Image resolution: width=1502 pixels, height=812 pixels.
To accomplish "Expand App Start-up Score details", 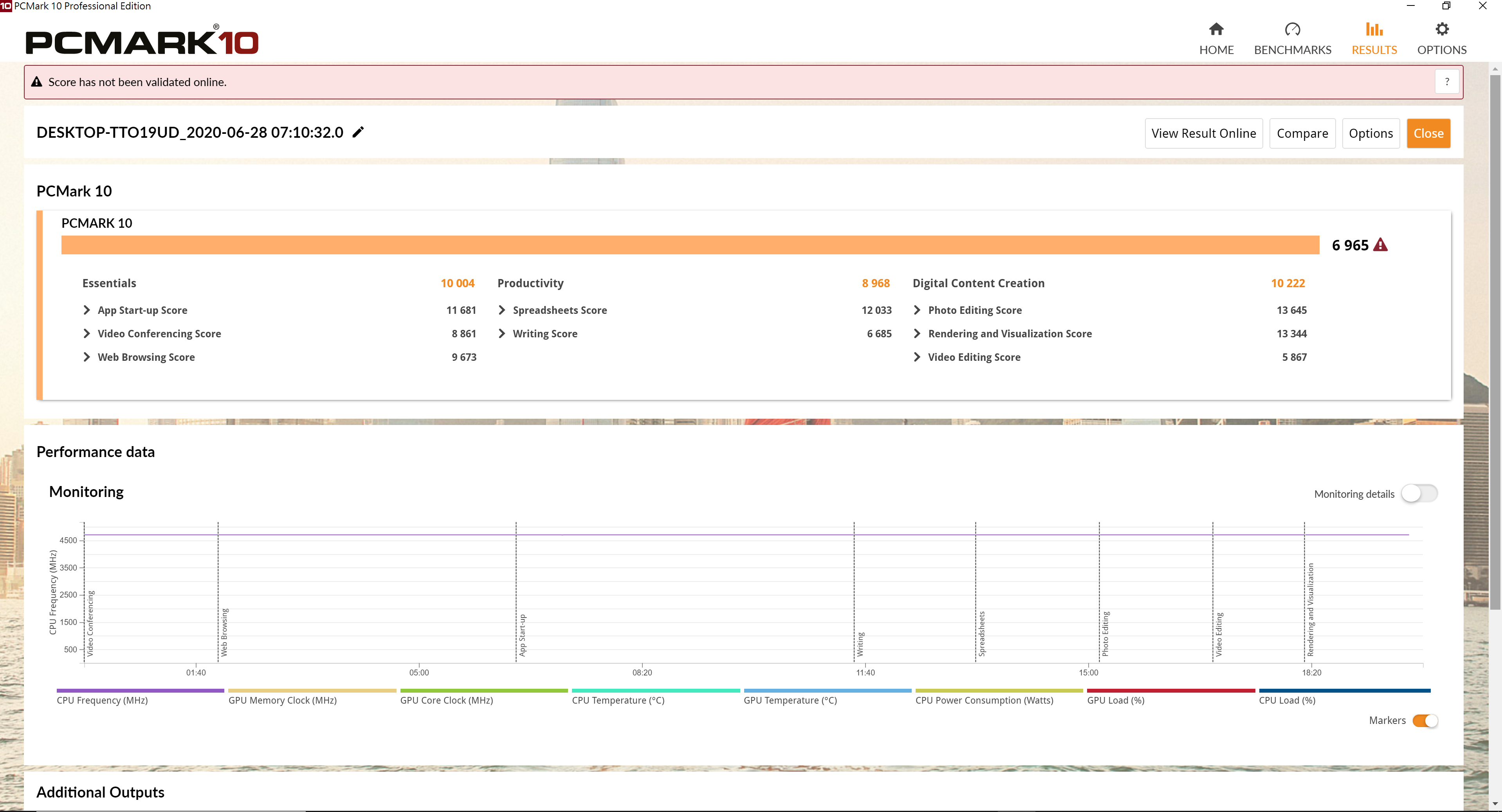I will 87,310.
